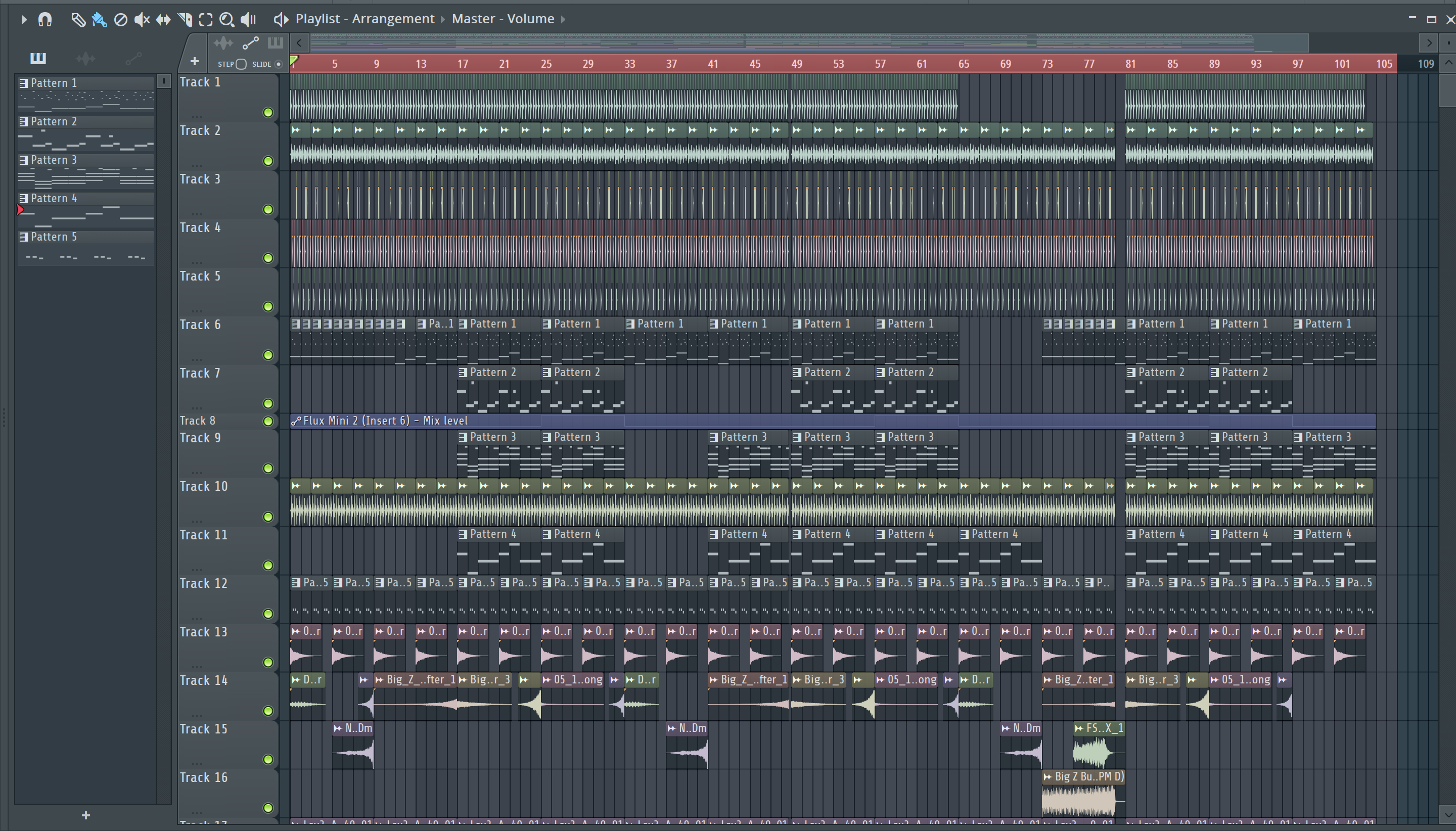Toggle the SLIDE radio button

point(279,64)
